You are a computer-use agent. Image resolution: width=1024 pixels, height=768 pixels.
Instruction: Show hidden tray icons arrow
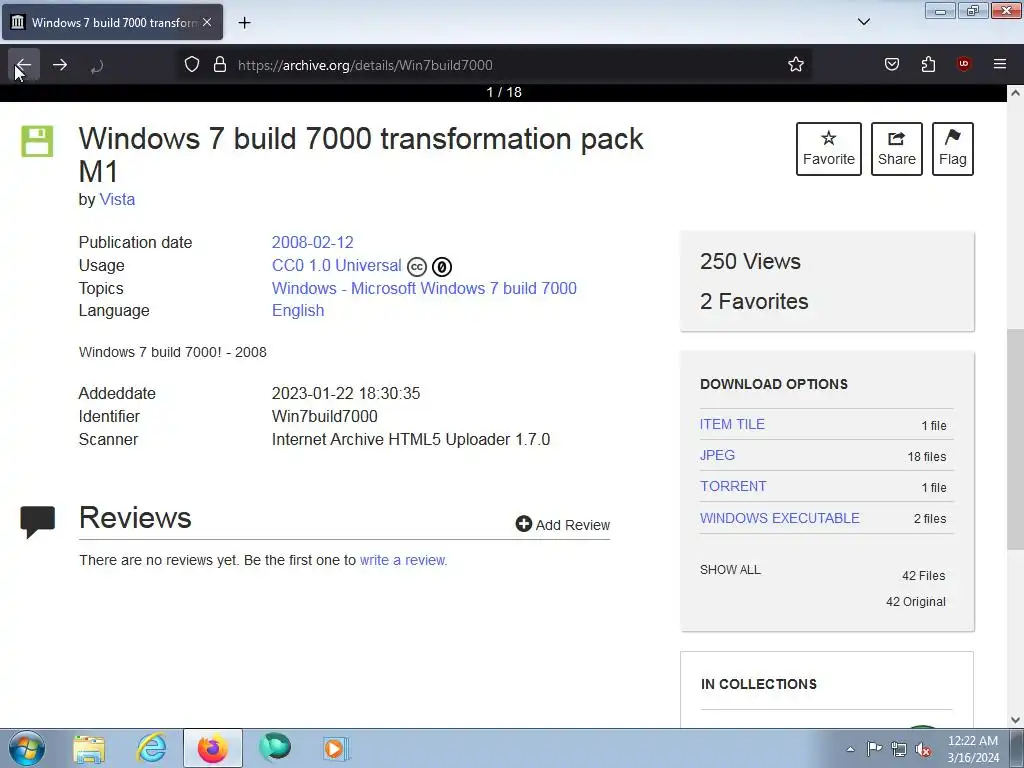click(850, 749)
